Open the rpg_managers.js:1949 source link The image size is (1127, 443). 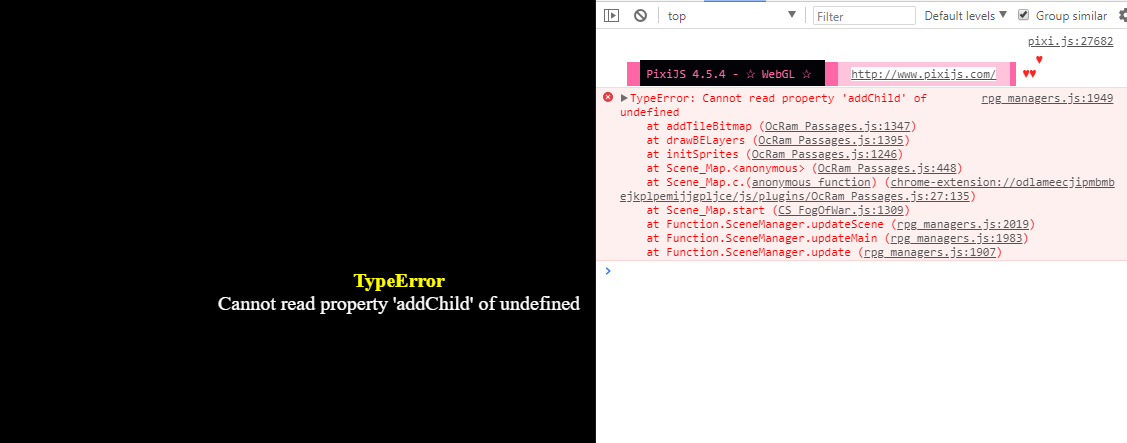(1047, 99)
